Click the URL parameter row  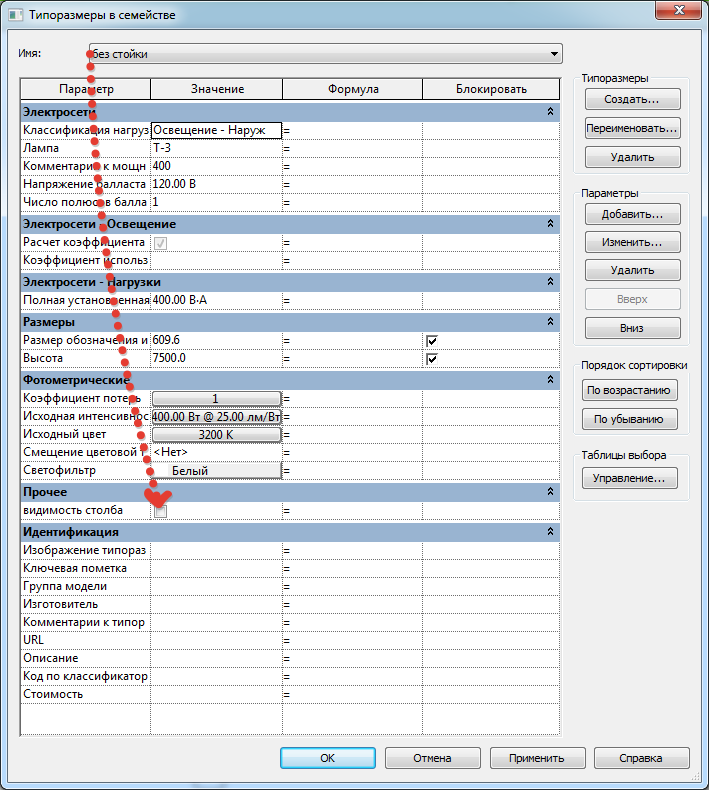(290, 640)
